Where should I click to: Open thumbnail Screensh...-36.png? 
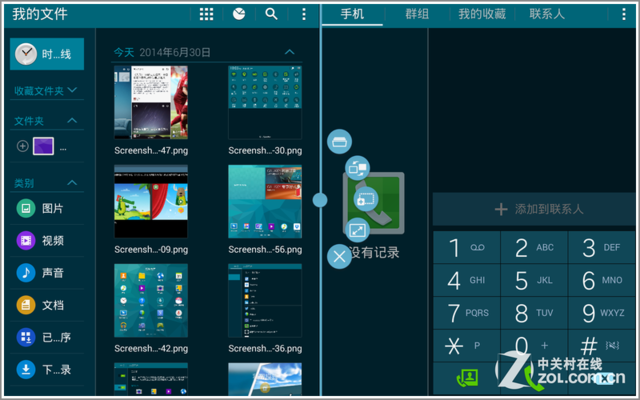(x=265, y=300)
